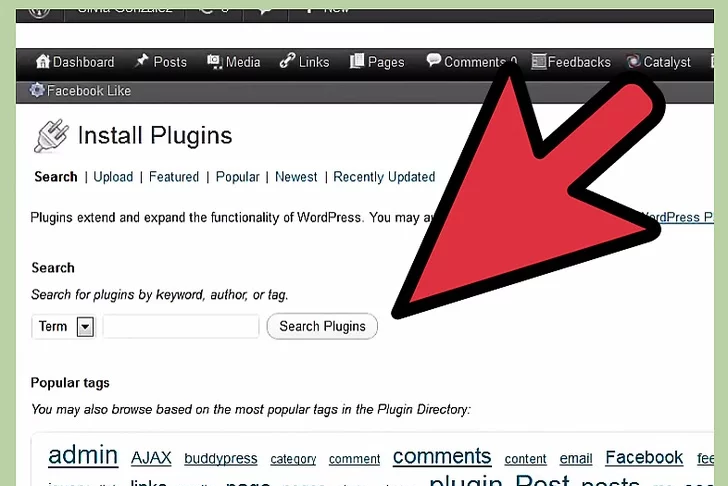Open the Newest plugins tab
The width and height of the screenshot is (728, 486).
point(296,177)
